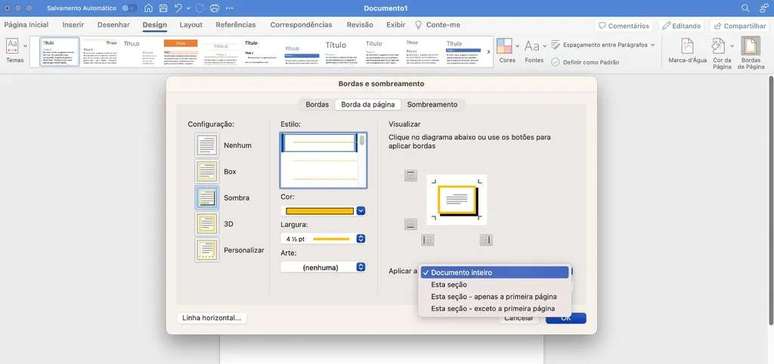Select the Sombra border setting icon
Screen dimensions: 774x364
click(x=207, y=198)
